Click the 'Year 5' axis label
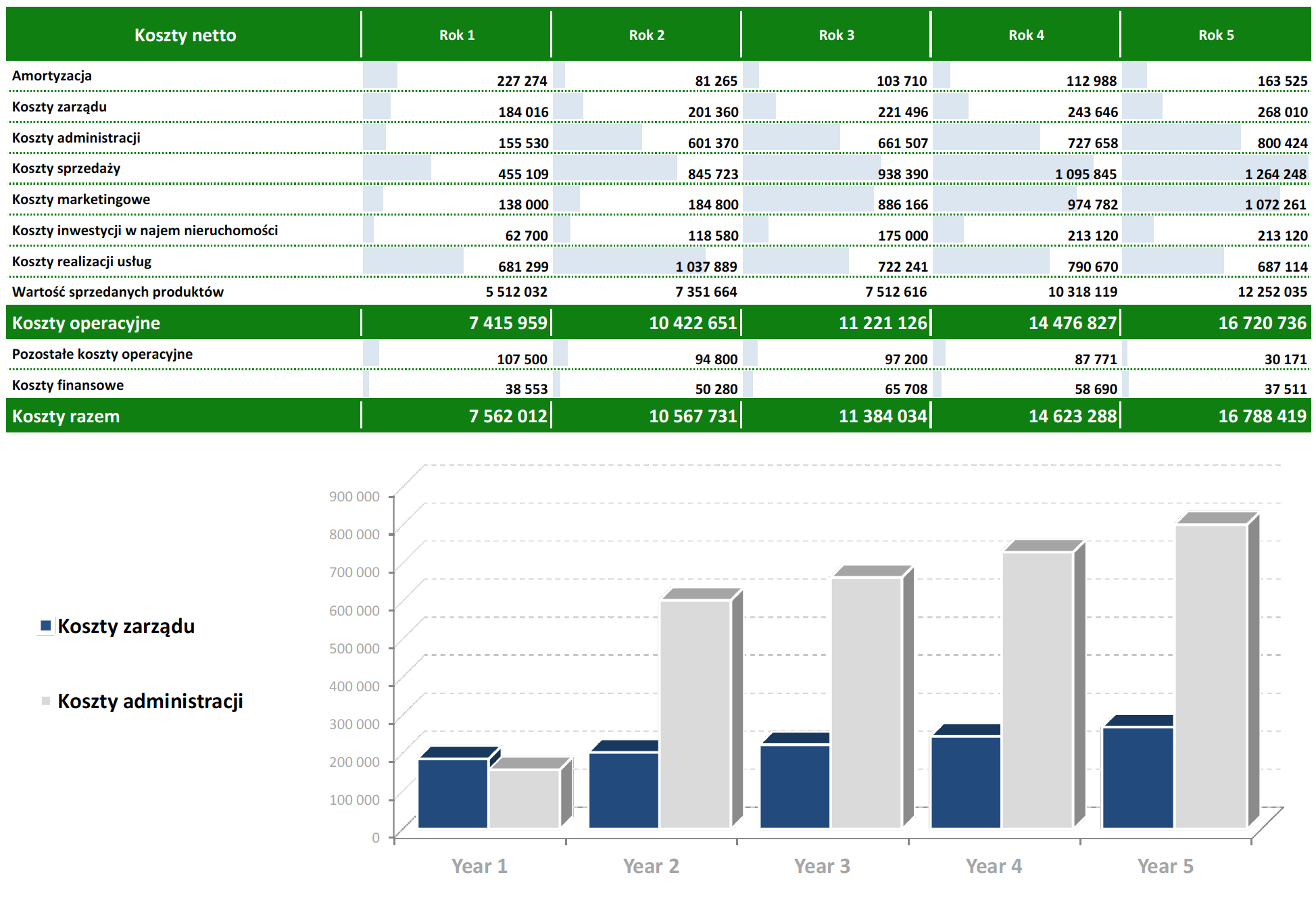The image size is (1316, 898). (1165, 866)
